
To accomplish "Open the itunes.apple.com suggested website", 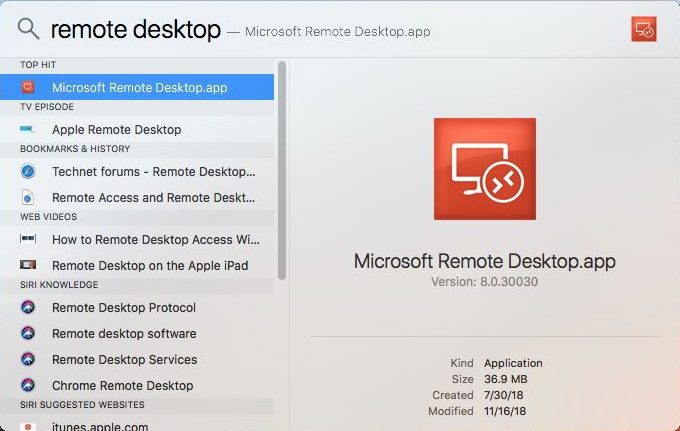I will tap(137, 425).
